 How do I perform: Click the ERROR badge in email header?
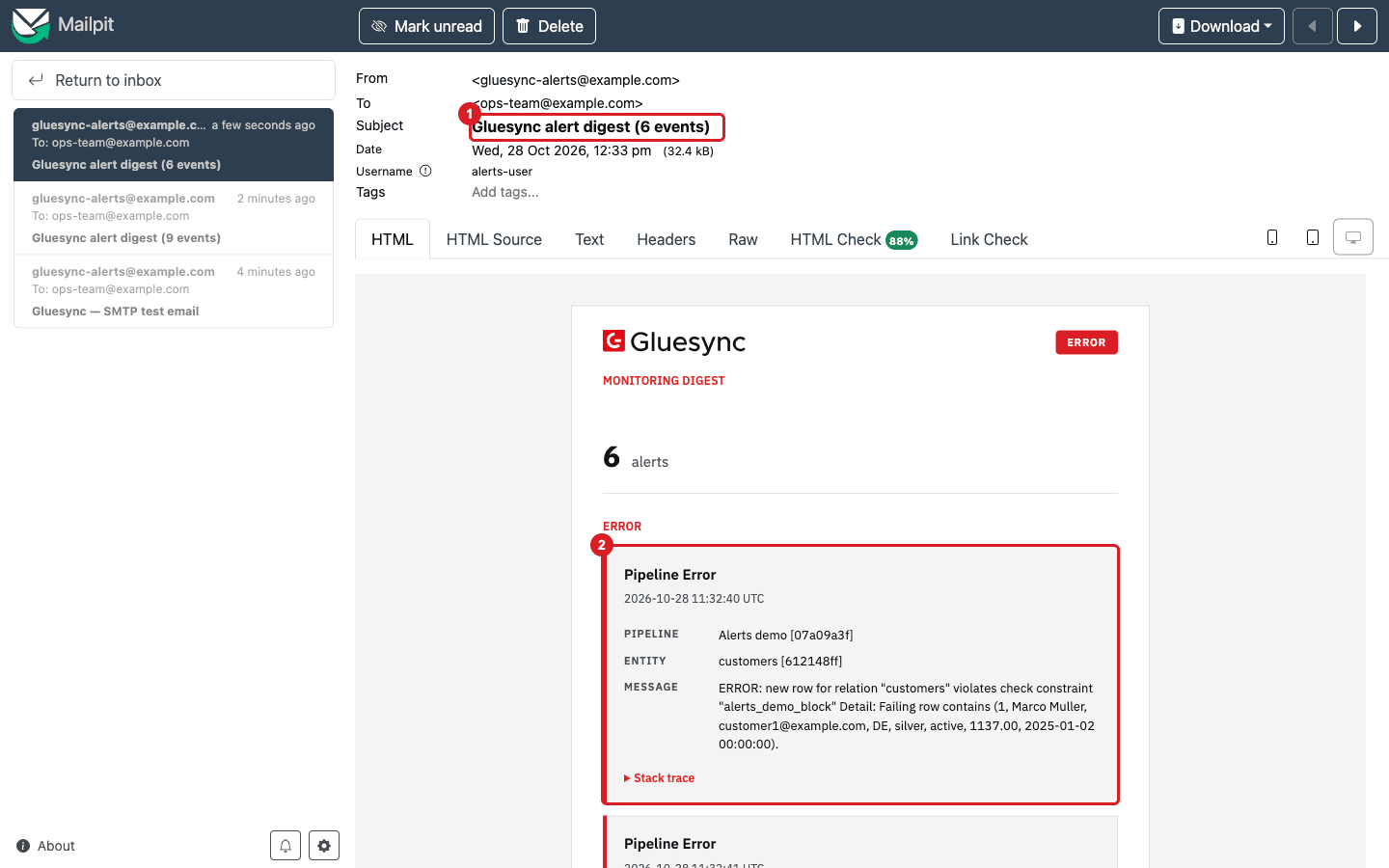coord(1086,342)
